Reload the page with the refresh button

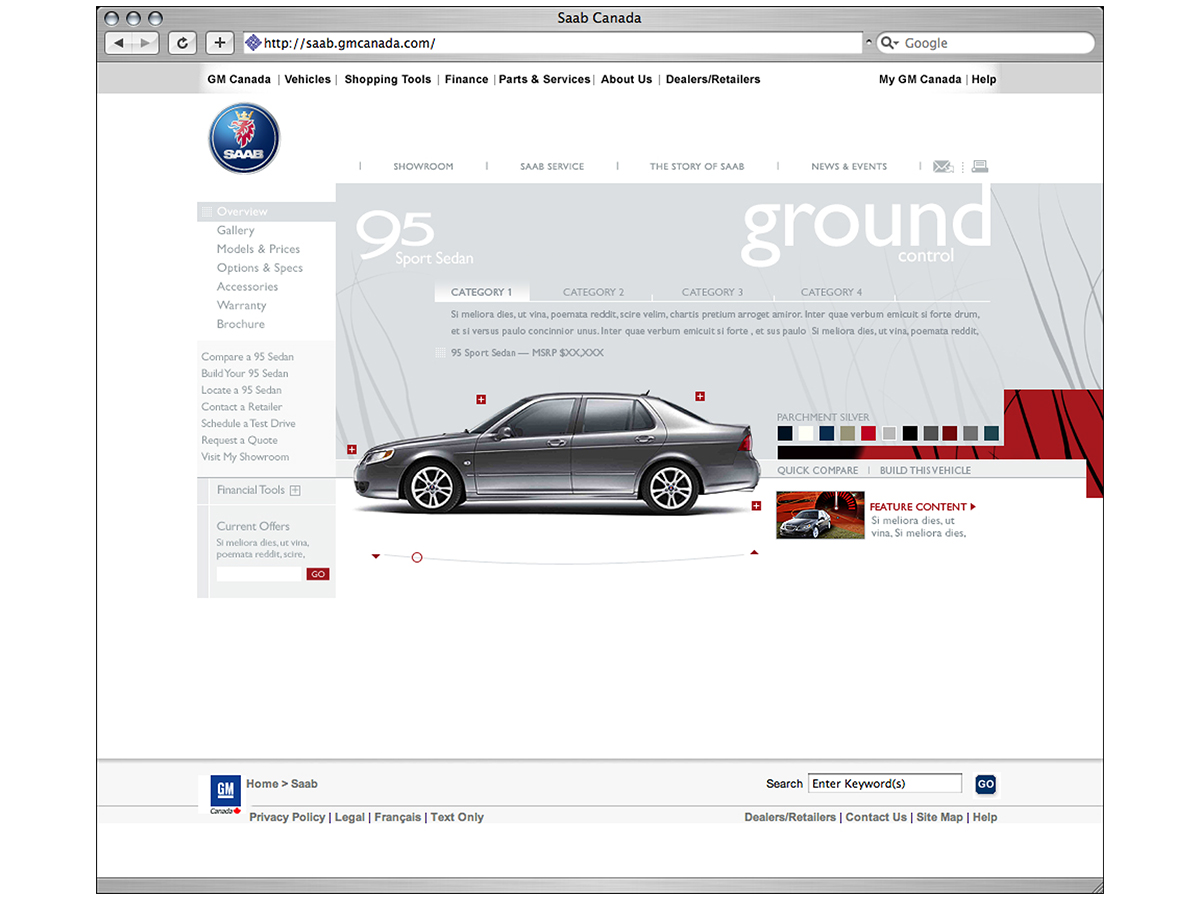pyautogui.click(x=182, y=43)
